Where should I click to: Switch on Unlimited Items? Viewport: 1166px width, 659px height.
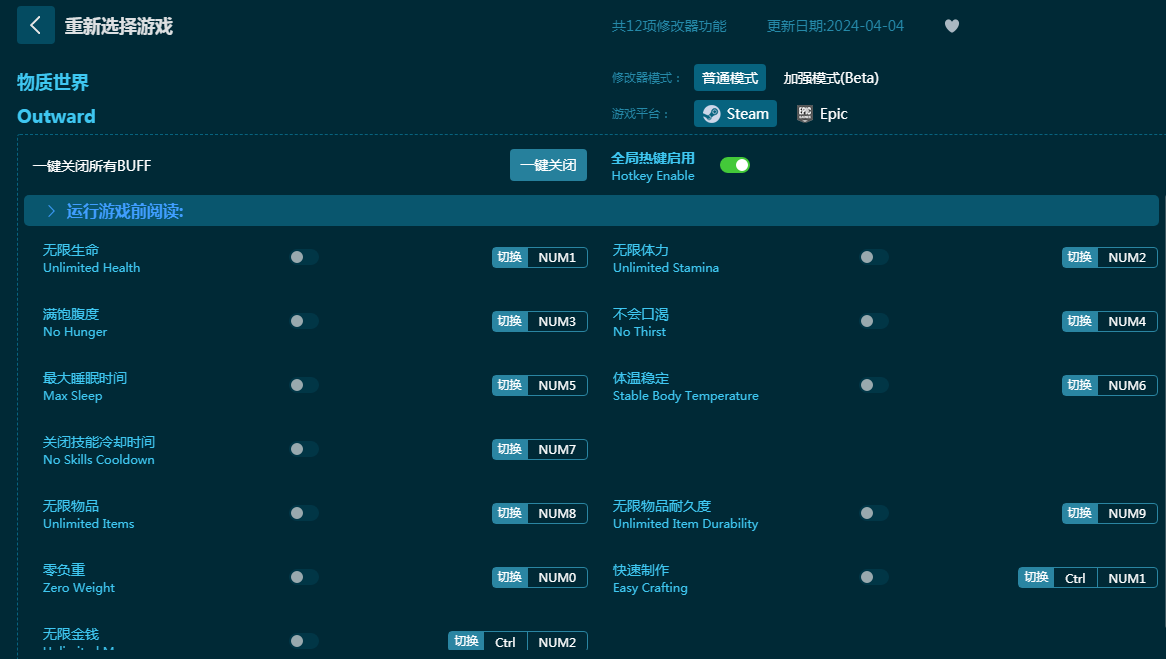pyautogui.click(x=304, y=513)
